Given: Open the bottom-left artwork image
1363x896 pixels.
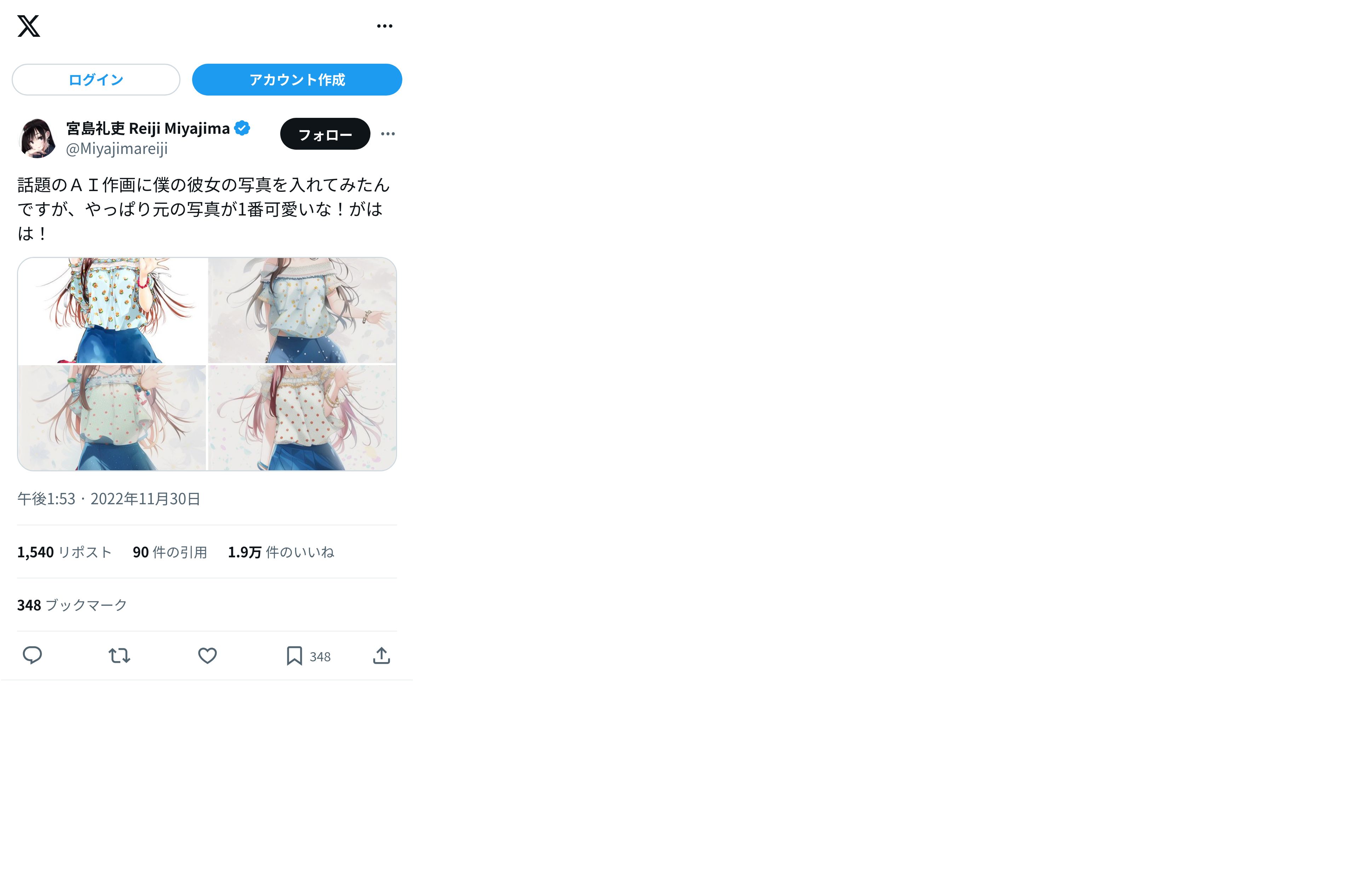Looking at the screenshot, I should [x=112, y=418].
